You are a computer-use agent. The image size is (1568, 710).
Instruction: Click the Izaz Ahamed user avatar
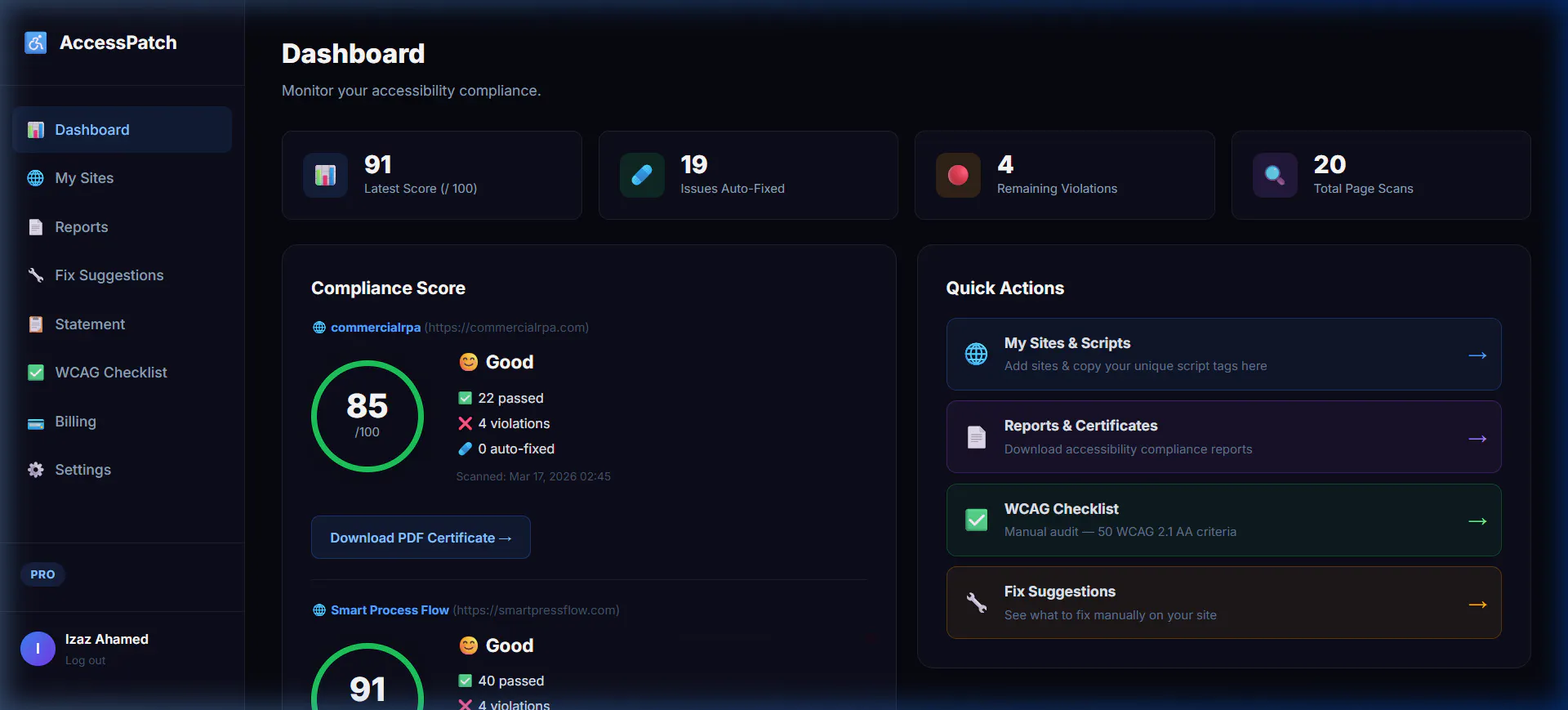[38, 649]
